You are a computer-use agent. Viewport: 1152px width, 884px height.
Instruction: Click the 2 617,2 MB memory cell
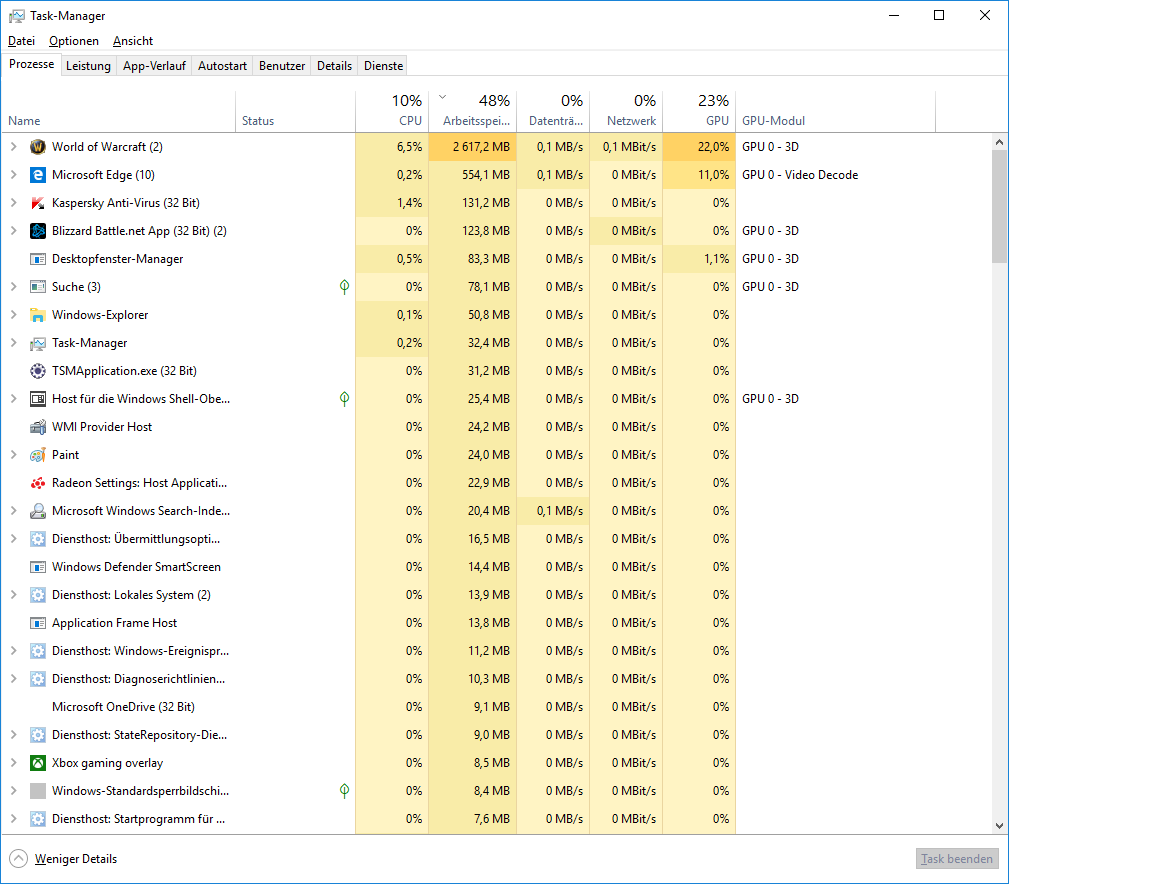coord(472,147)
